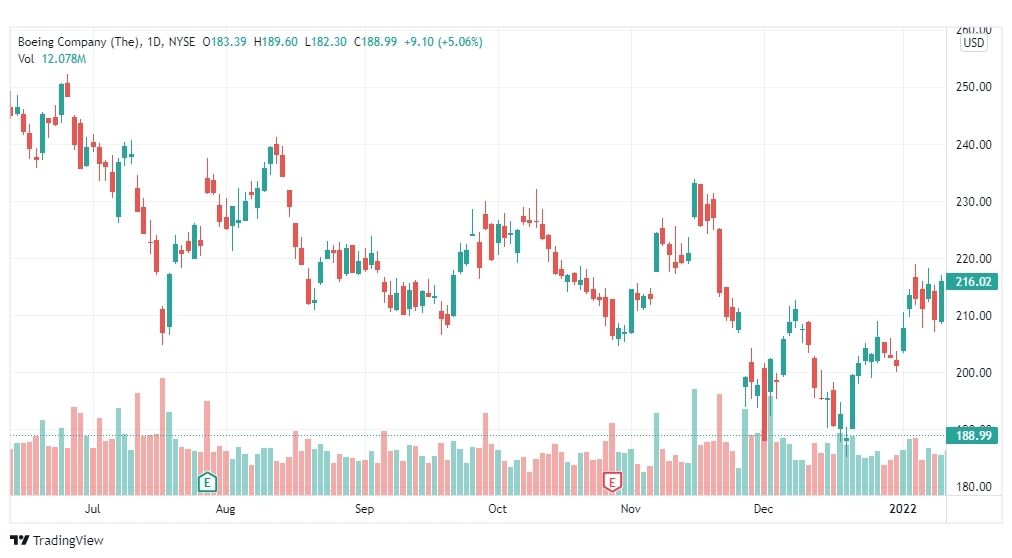The width and height of the screenshot is (1012, 558).
Task: Open the TradingView logo link
Action: (57, 541)
